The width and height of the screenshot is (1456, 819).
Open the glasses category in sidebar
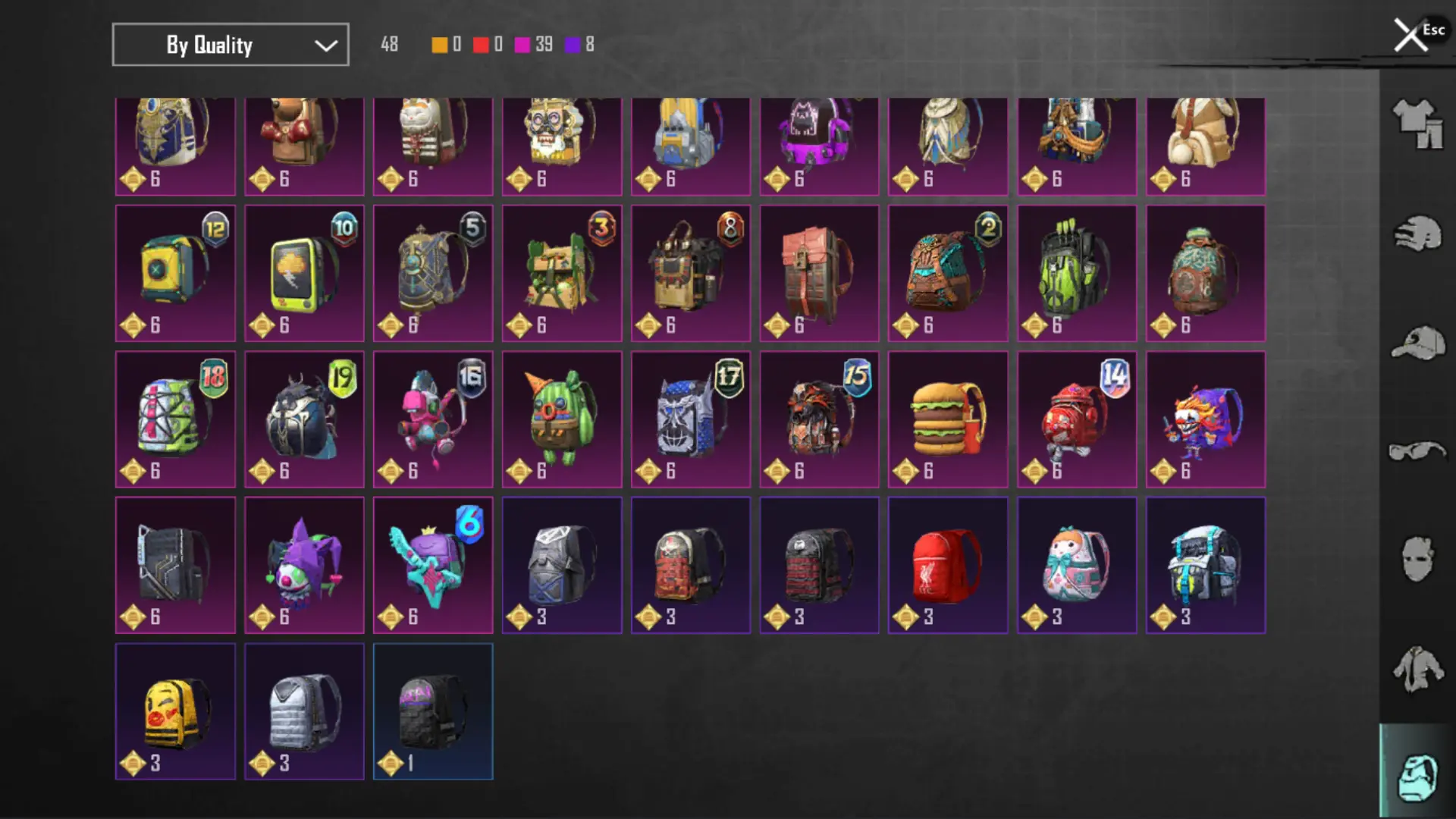tap(1417, 451)
